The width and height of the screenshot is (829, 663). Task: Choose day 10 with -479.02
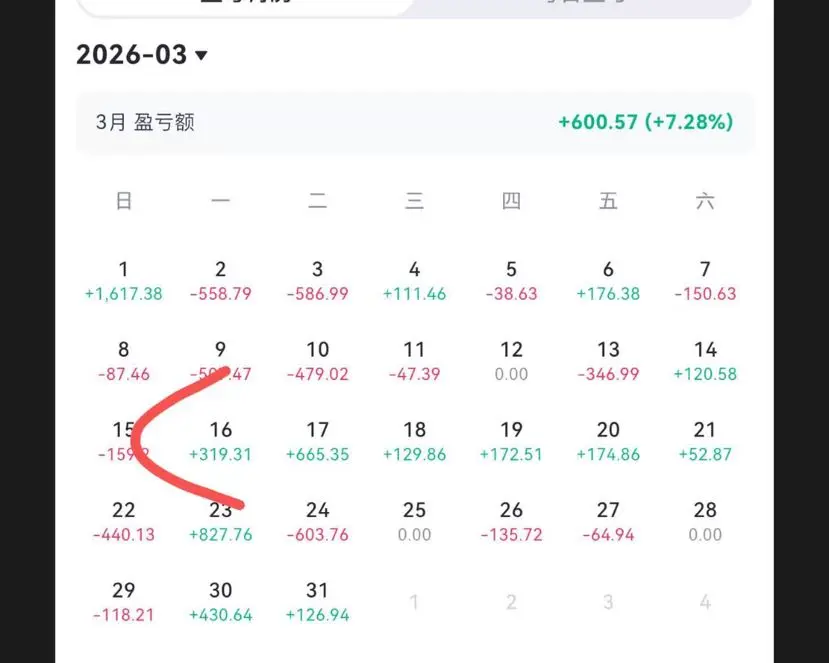tap(318, 361)
